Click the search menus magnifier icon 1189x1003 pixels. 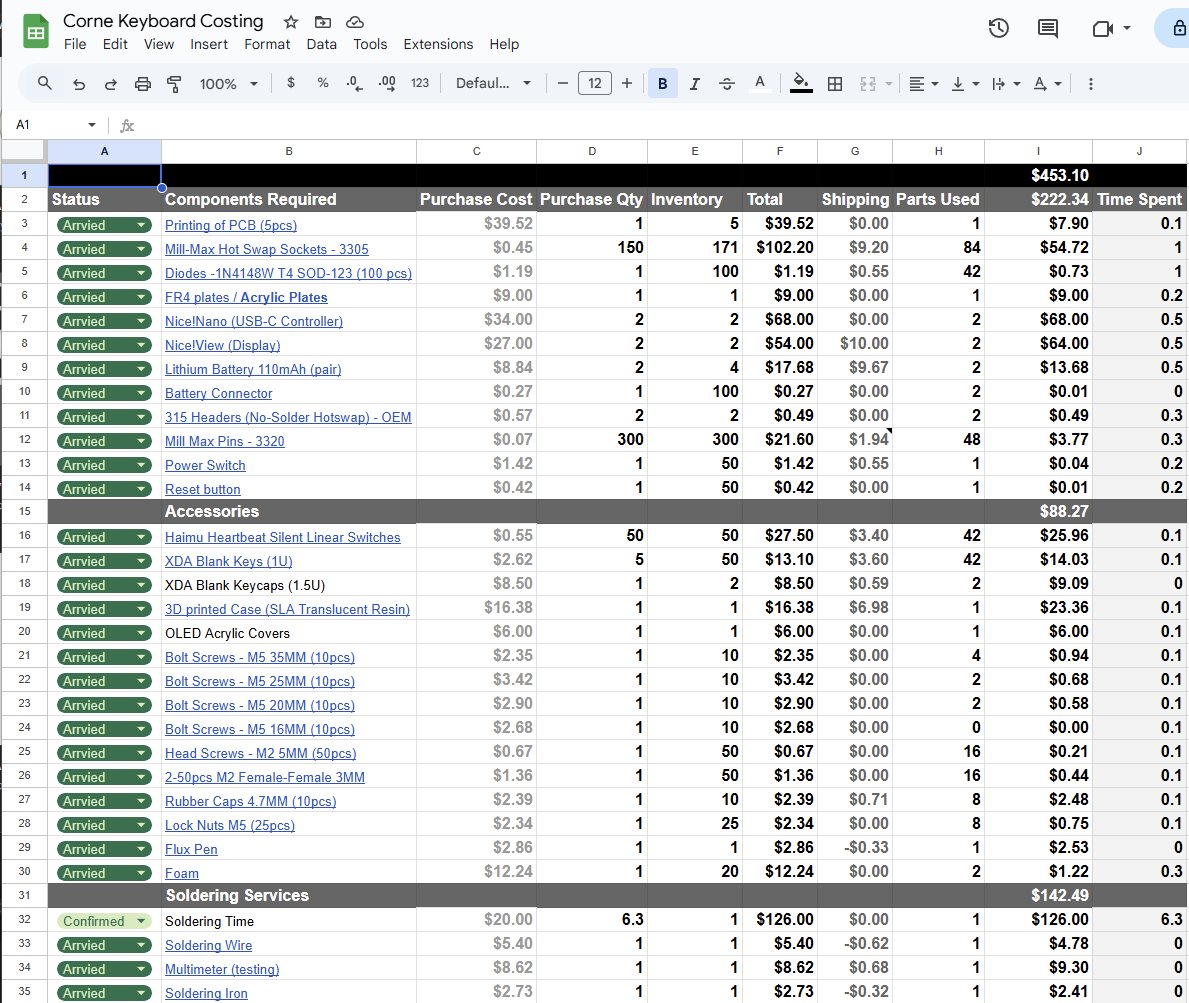click(45, 84)
